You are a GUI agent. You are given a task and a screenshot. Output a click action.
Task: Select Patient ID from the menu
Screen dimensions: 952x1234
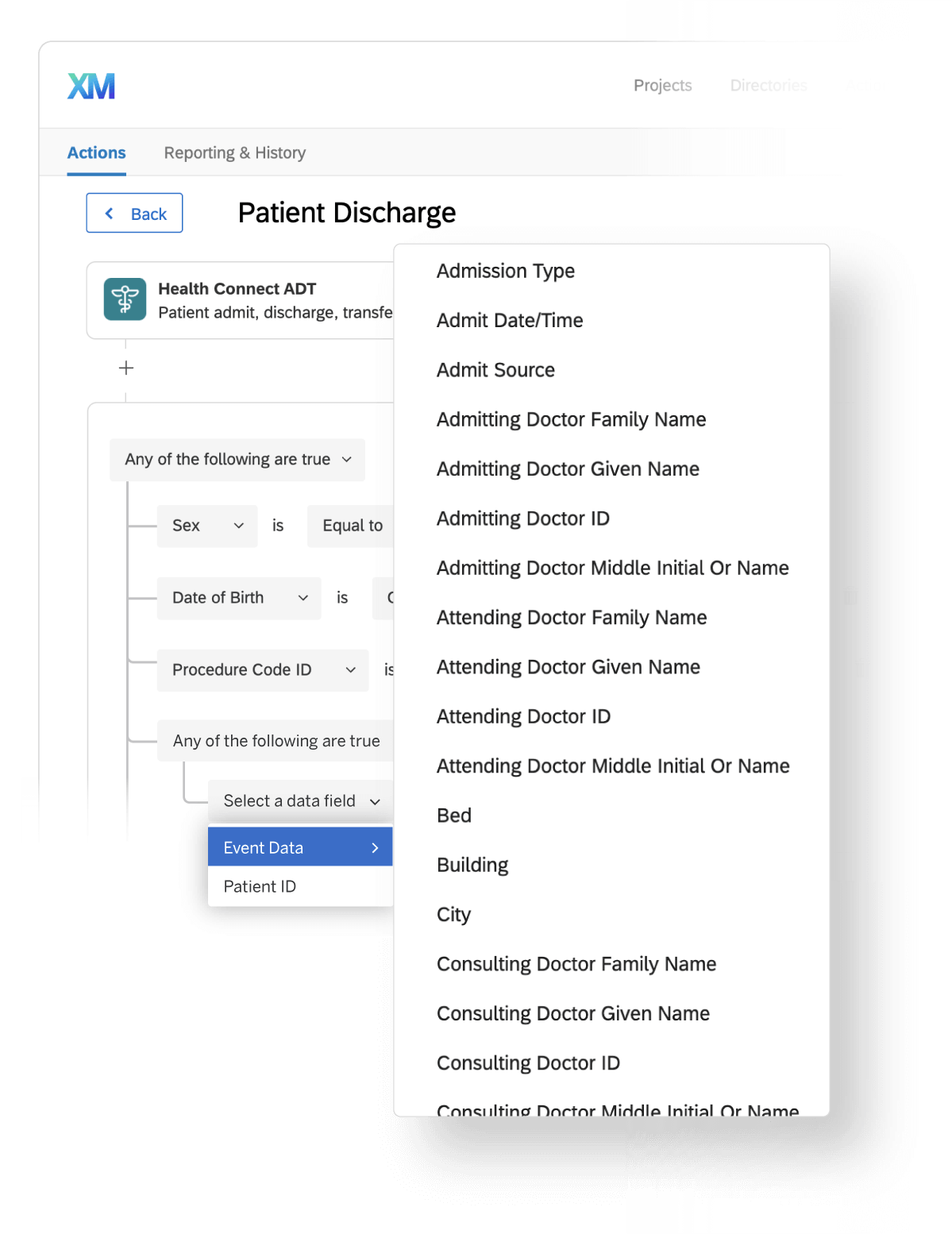pos(300,886)
